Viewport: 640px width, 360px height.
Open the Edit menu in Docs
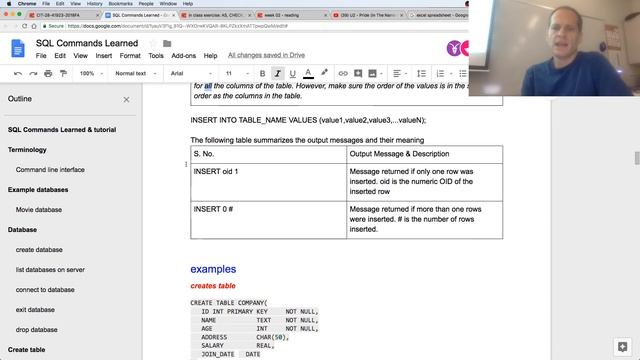click(60, 56)
